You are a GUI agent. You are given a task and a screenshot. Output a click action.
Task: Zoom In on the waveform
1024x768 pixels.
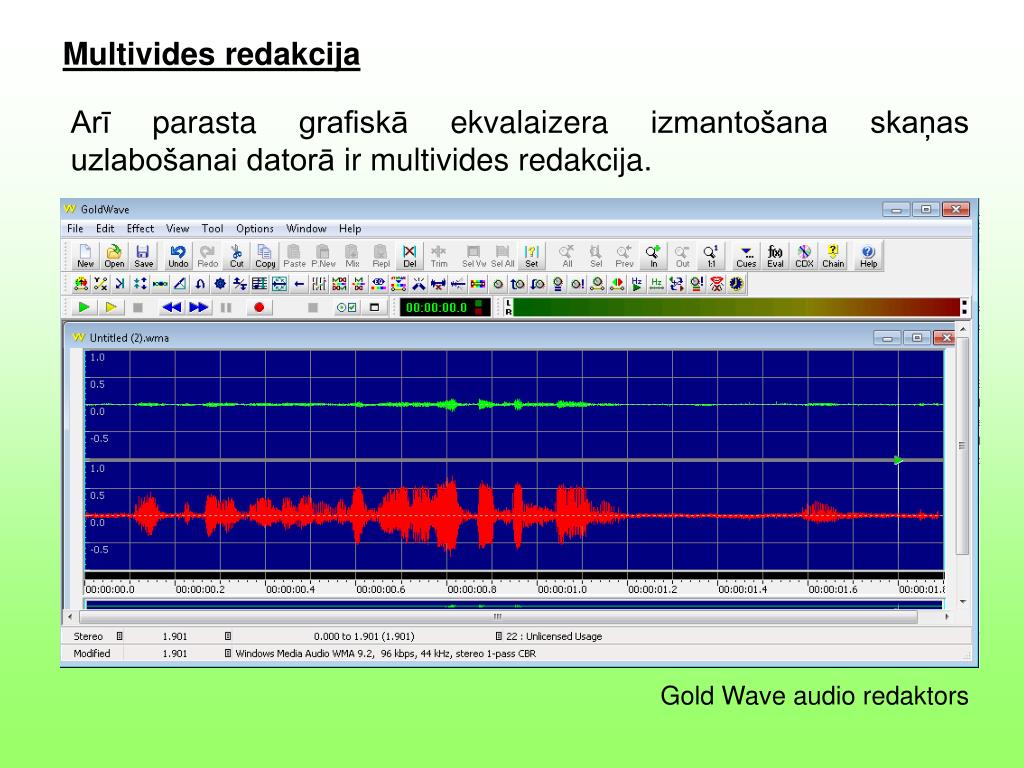653,255
